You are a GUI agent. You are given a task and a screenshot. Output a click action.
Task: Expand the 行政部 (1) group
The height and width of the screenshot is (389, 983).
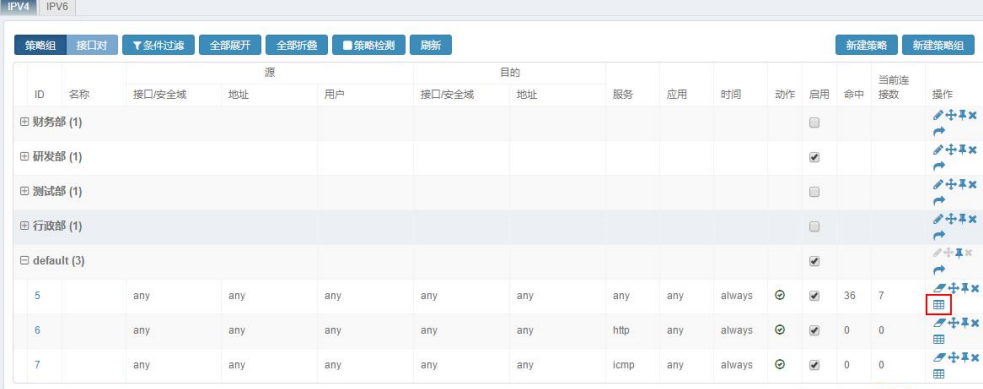tap(24, 226)
